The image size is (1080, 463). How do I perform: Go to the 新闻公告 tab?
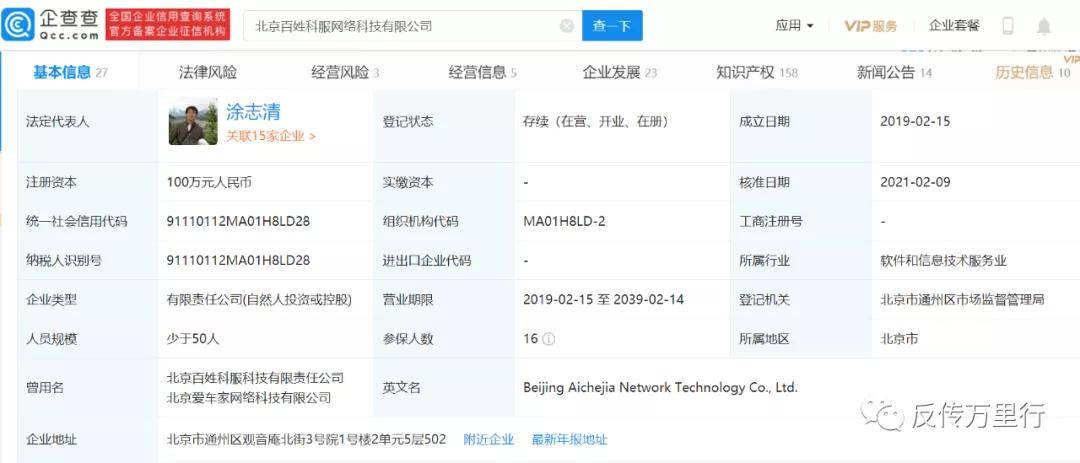pyautogui.click(x=894, y=72)
